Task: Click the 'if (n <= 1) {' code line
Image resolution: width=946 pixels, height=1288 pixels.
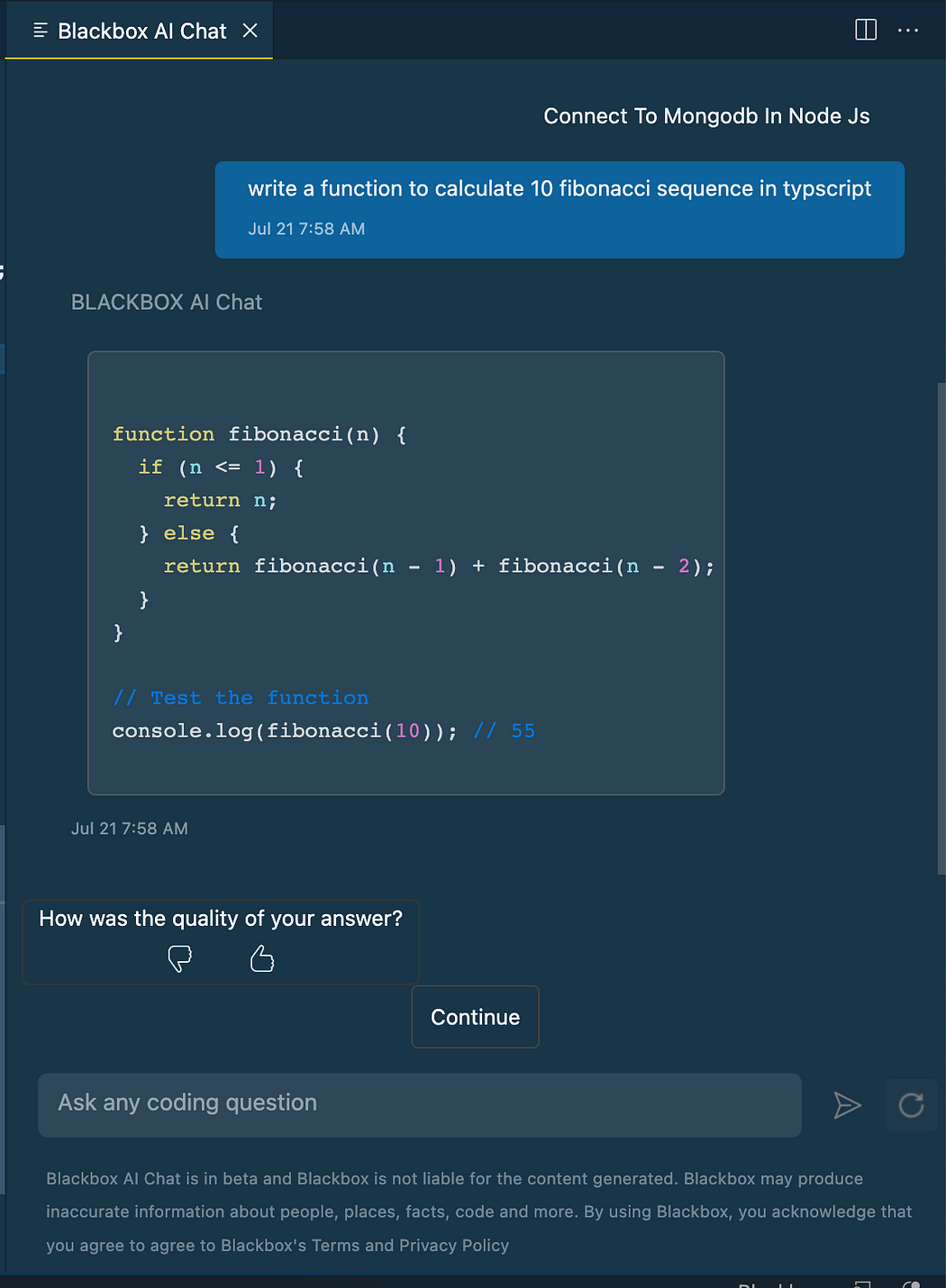Action: pos(221,467)
